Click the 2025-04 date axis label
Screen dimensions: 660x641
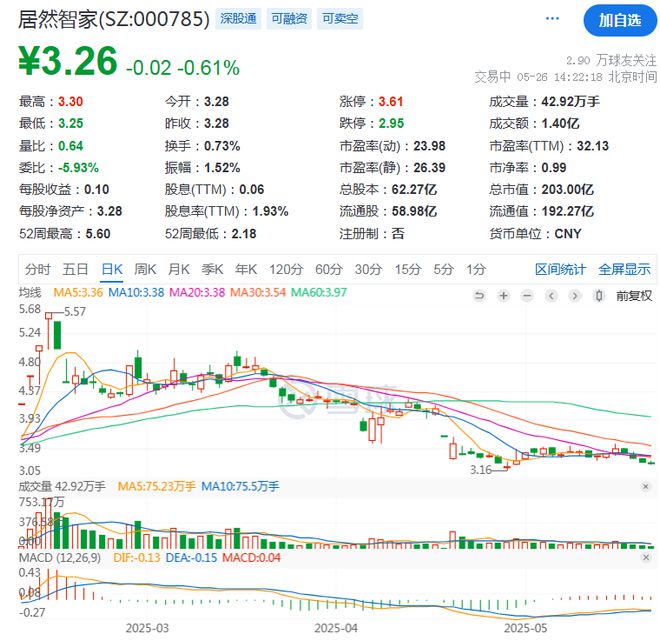(x=335, y=628)
